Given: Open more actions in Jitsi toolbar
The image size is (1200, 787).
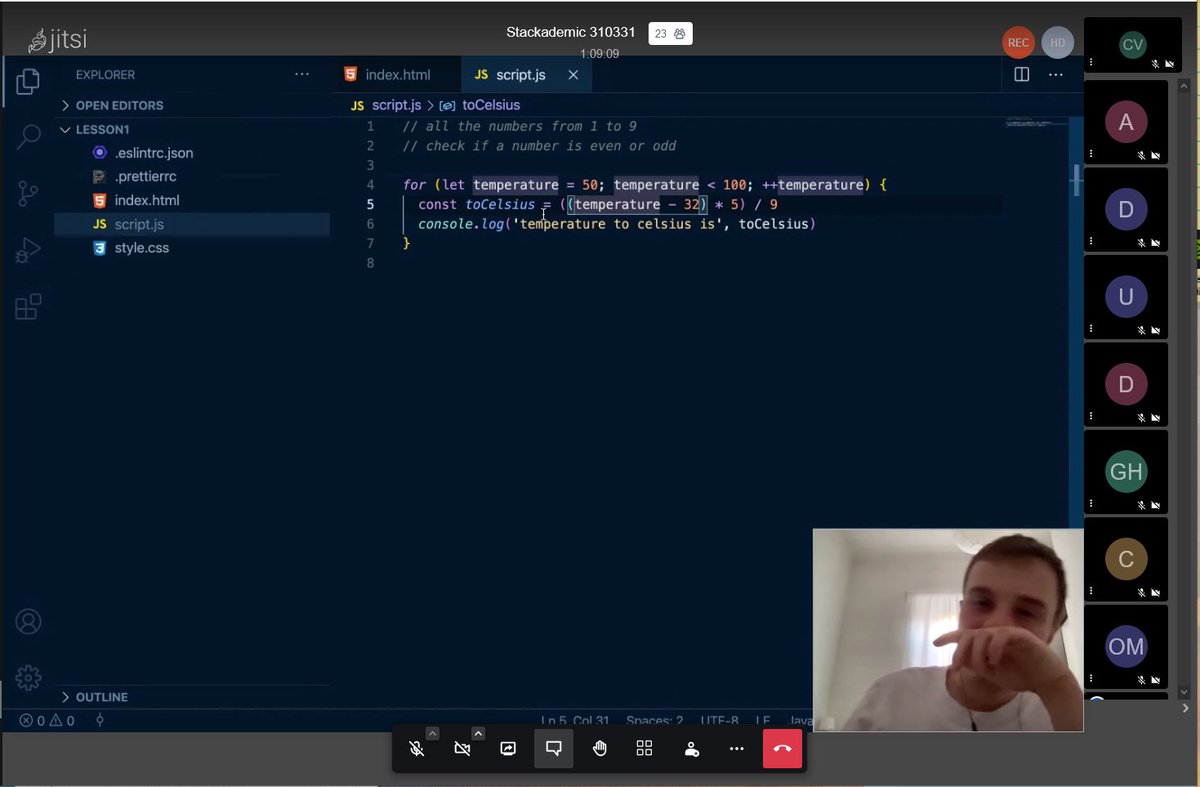Looking at the screenshot, I should coord(737,748).
